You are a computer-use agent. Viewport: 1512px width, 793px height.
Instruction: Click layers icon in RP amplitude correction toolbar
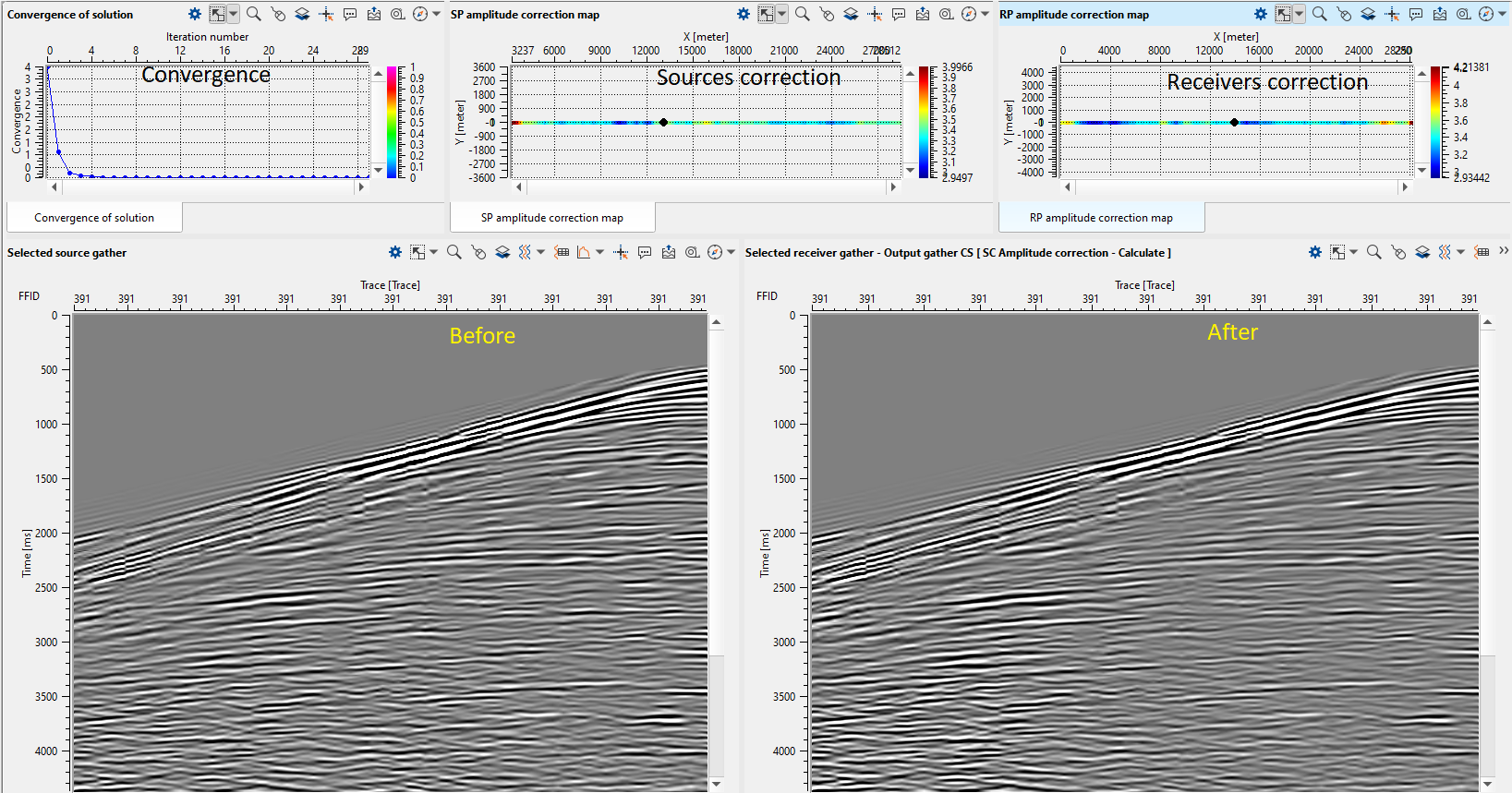click(x=1368, y=15)
